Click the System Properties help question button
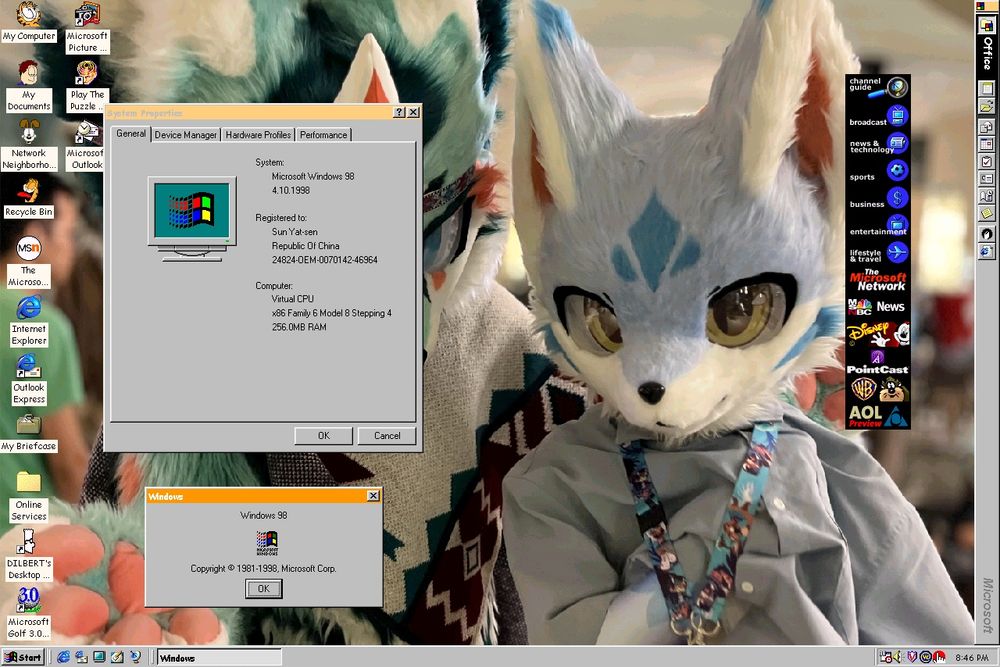 tap(399, 112)
